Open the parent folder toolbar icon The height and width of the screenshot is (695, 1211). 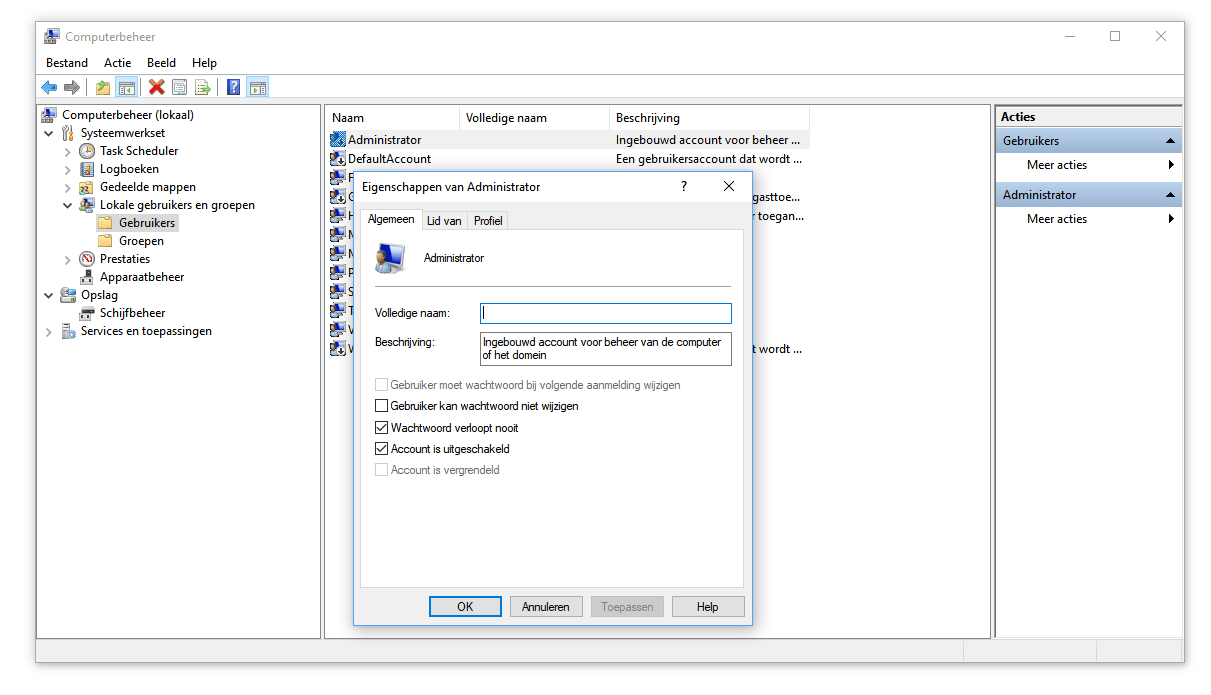click(x=102, y=87)
